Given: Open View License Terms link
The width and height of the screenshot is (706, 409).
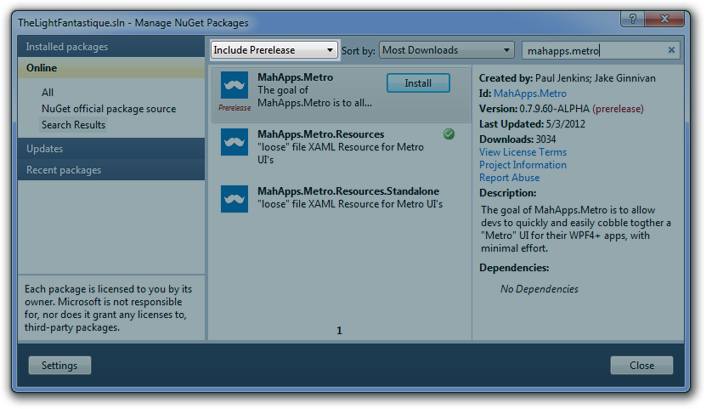Looking at the screenshot, I should tap(523, 152).
